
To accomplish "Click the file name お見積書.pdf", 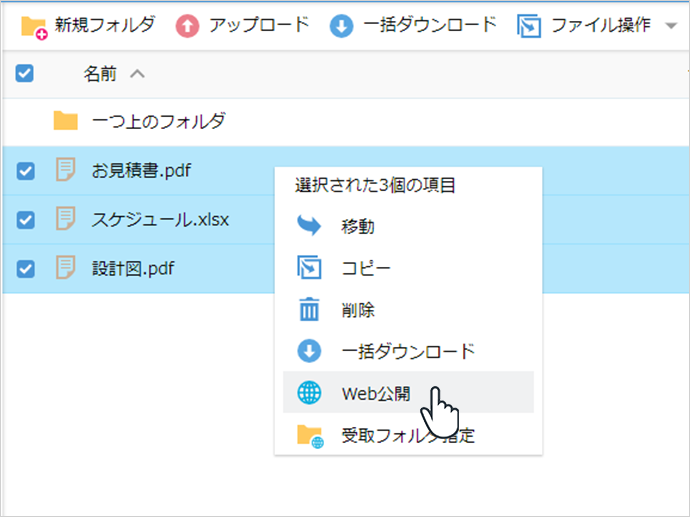I will (x=141, y=170).
